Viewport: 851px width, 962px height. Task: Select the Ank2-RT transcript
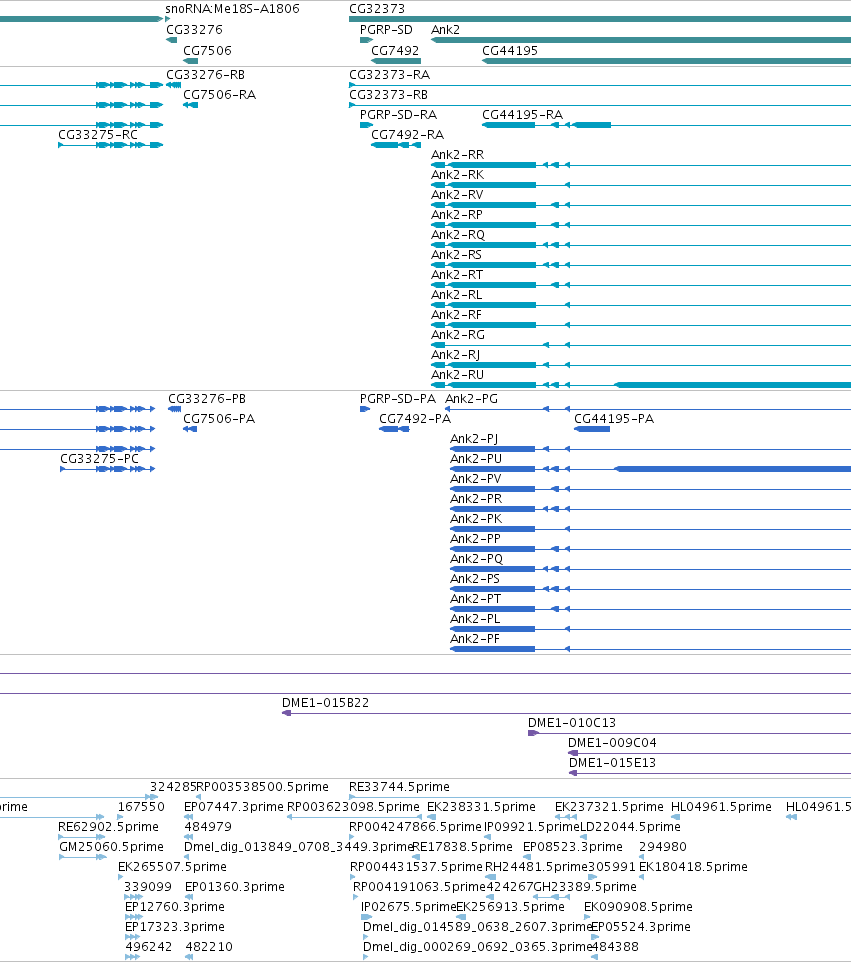pos(641,285)
